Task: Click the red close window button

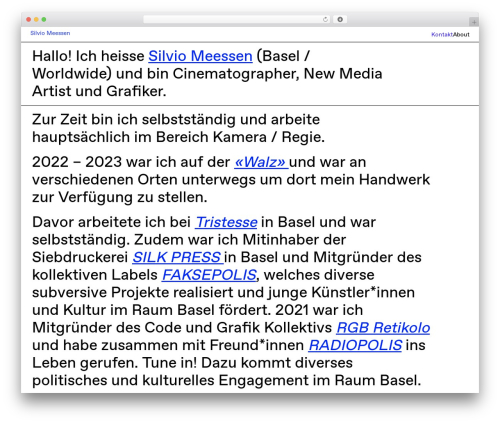Action: click(x=29, y=19)
